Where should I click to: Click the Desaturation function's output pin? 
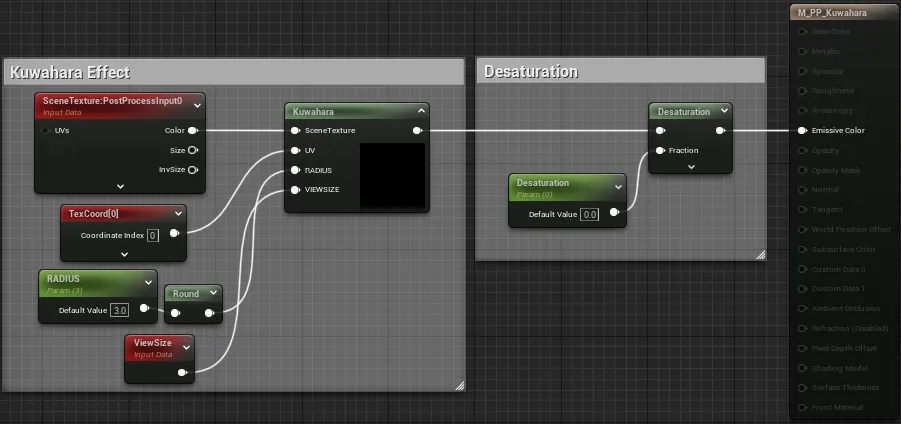coord(721,130)
